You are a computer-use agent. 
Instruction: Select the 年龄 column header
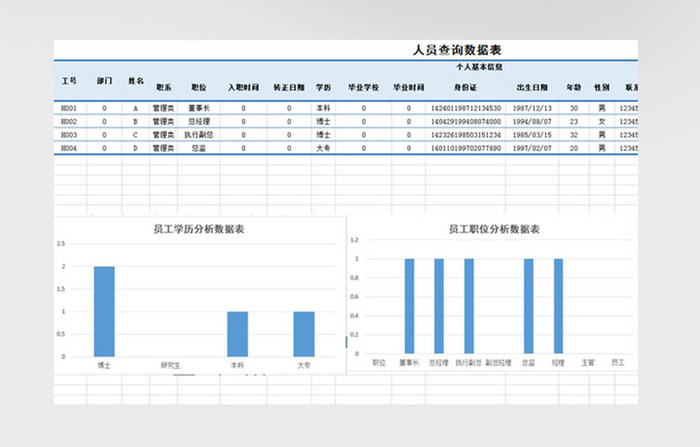click(574, 87)
